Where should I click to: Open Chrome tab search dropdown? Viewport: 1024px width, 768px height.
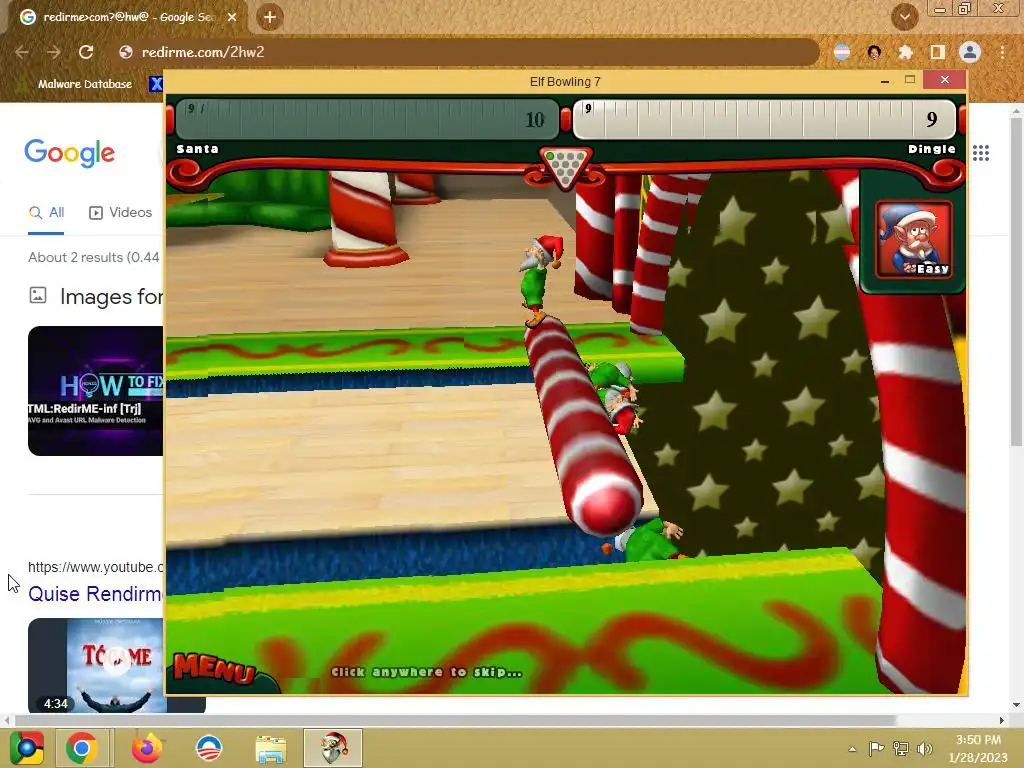point(905,18)
